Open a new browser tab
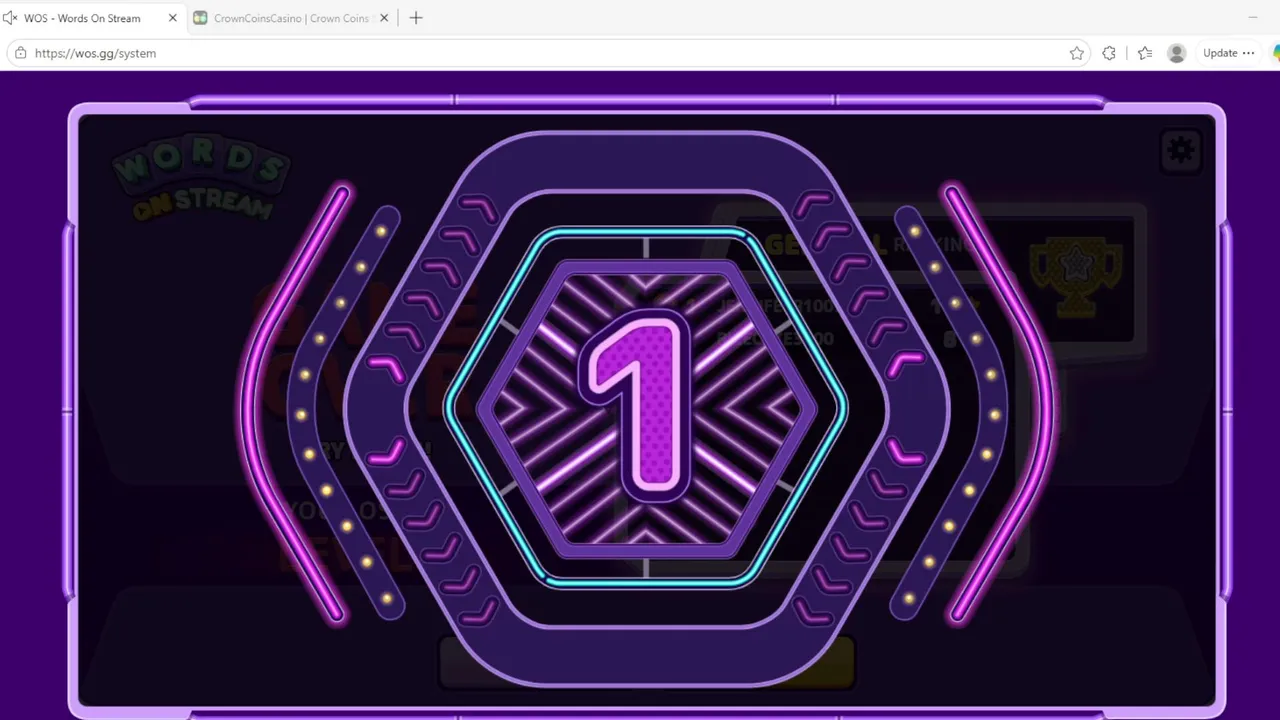1280x720 pixels. pos(416,18)
